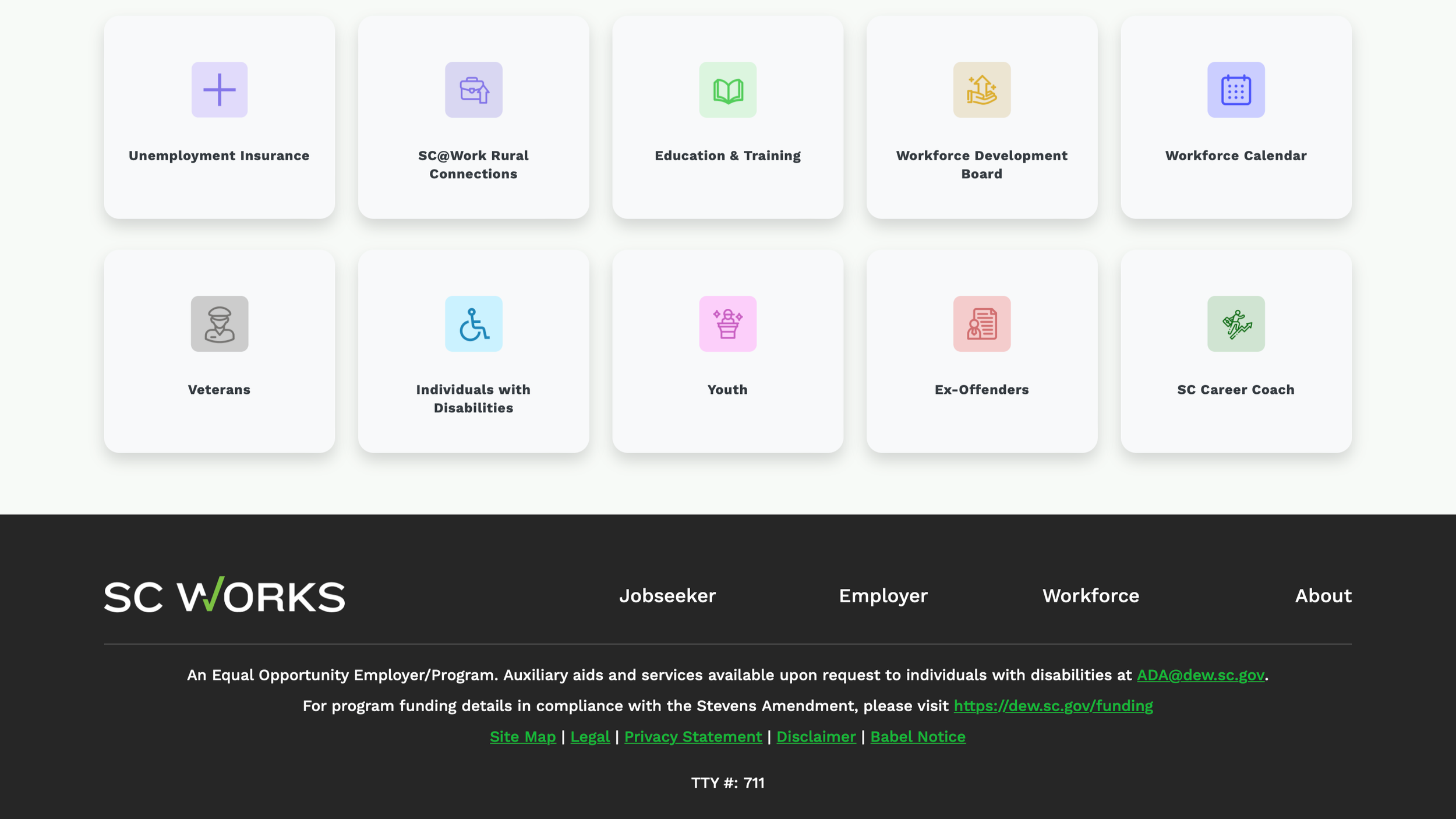
Task: Open the Privacy Statement link
Action: (692, 737)
